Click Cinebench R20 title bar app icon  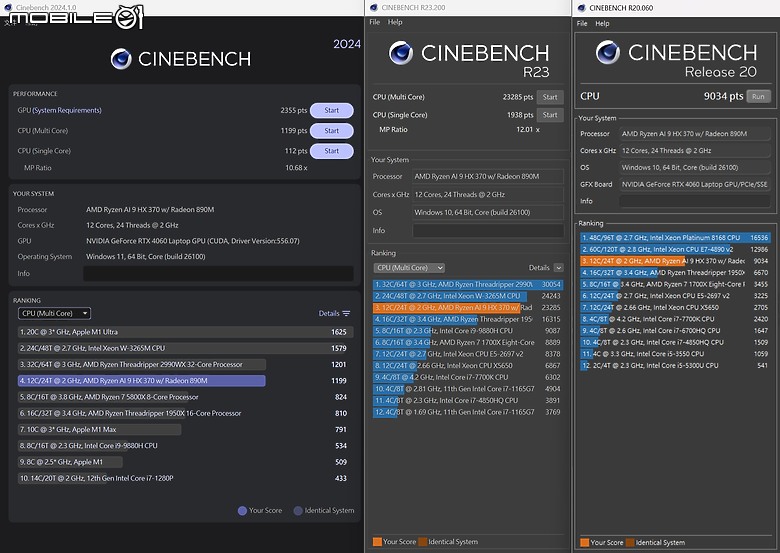[x=581, y=7]
